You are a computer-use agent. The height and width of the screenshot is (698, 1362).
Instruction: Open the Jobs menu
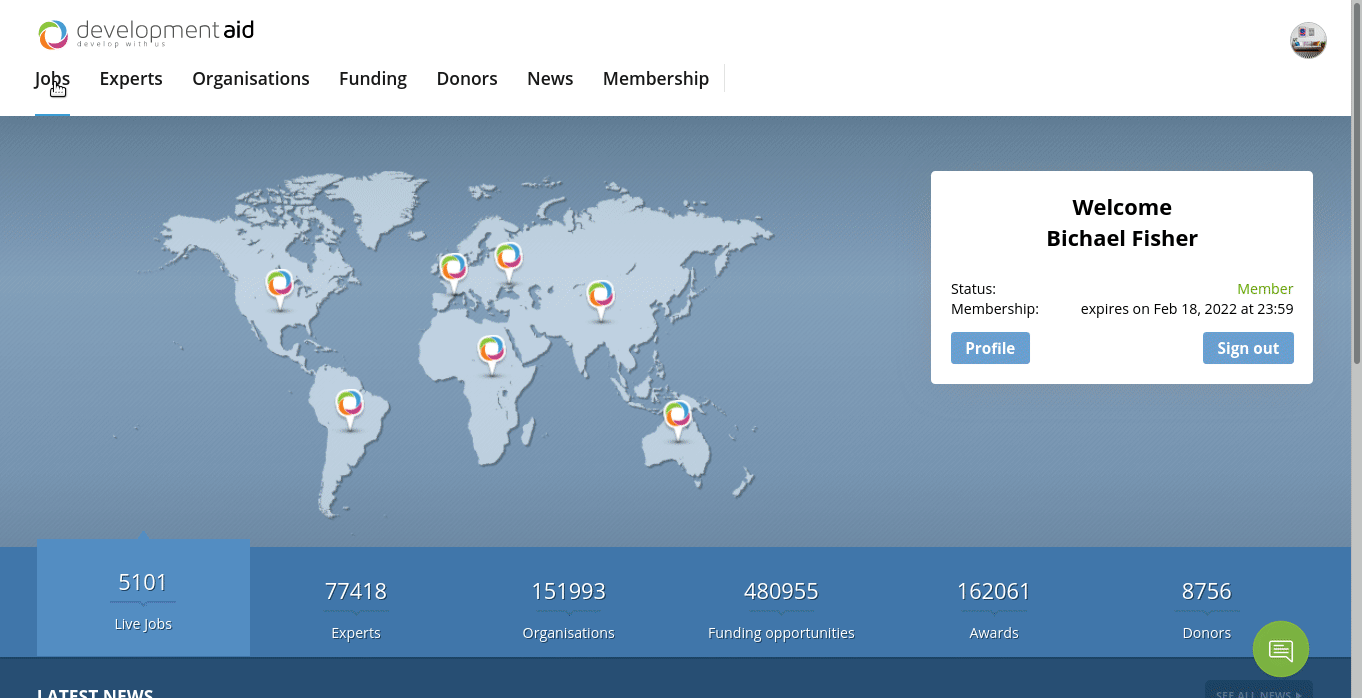tap(52, 79)
